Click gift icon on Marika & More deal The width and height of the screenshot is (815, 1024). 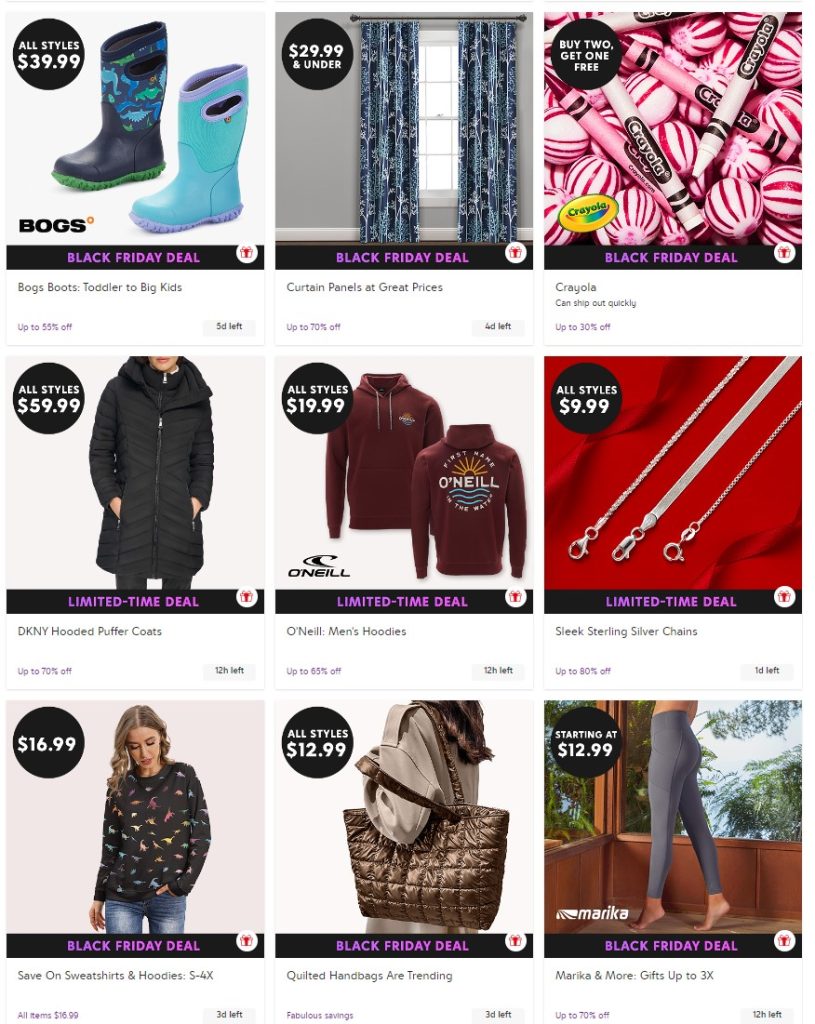(784, 941)
